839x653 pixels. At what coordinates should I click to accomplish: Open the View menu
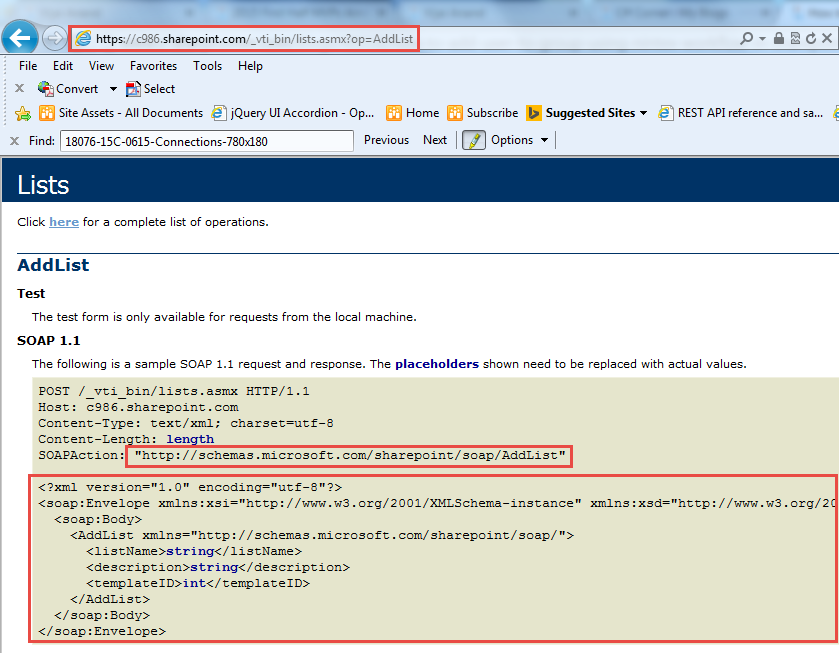click(x=101, y=66)
